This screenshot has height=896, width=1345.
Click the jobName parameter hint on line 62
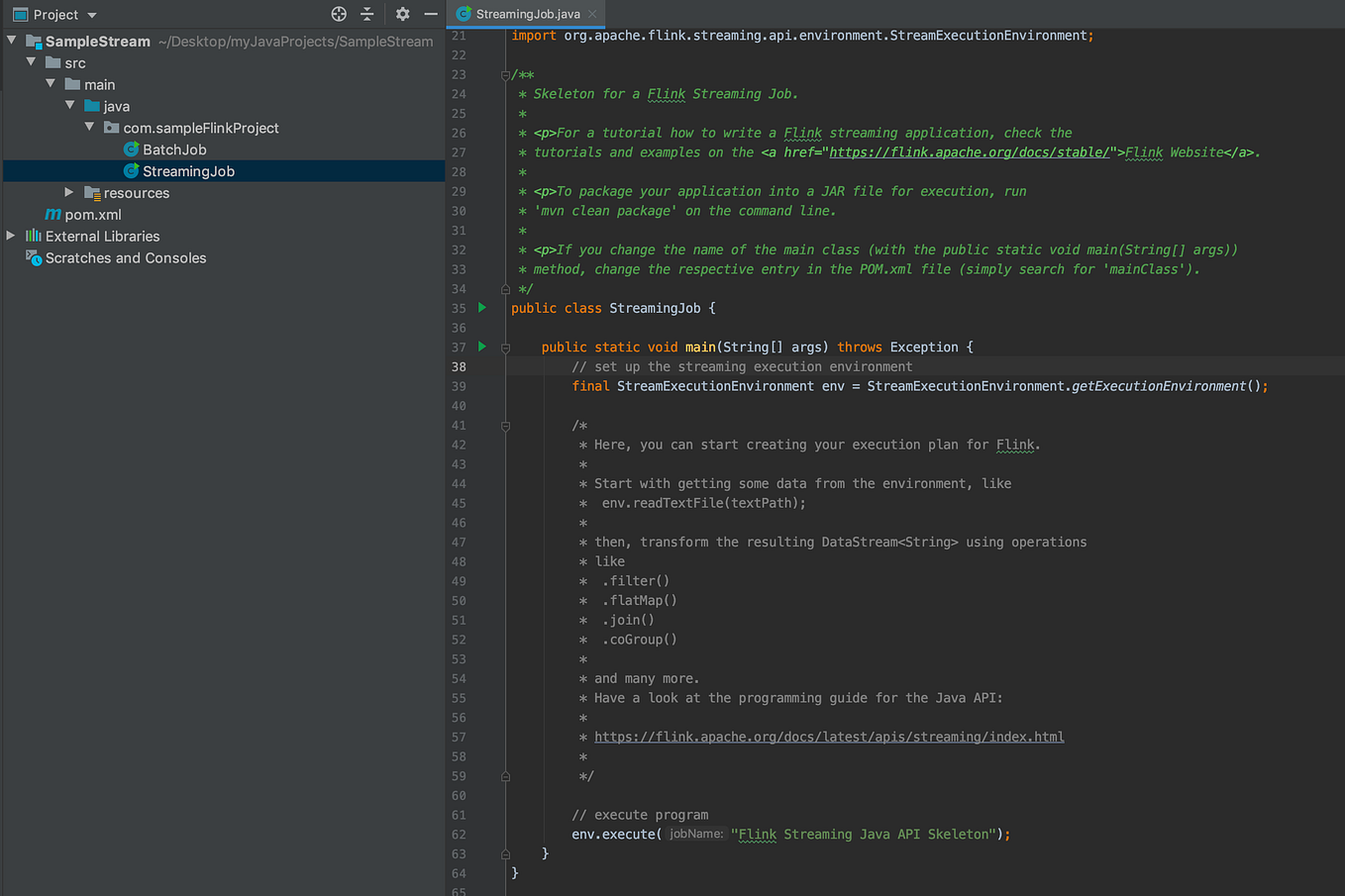693,835
